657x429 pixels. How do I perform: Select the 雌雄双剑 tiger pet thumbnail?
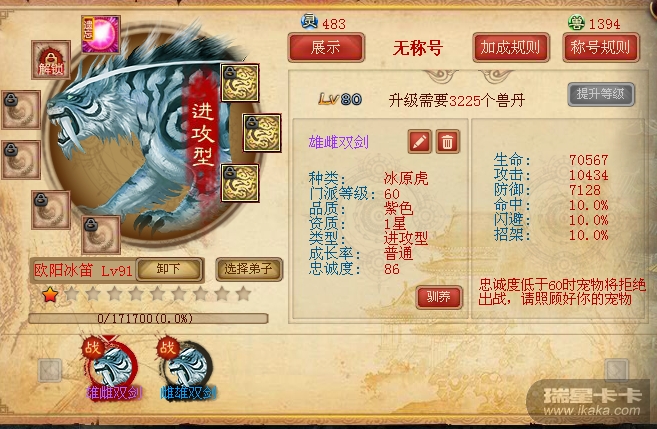click(187, 367)
